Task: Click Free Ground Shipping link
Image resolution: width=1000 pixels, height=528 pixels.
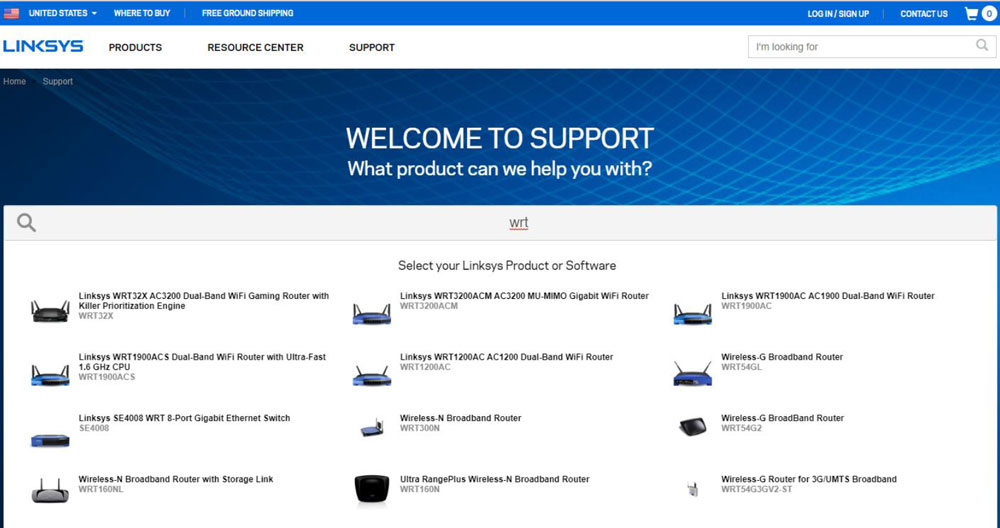Action: click(x=247, y=13)
